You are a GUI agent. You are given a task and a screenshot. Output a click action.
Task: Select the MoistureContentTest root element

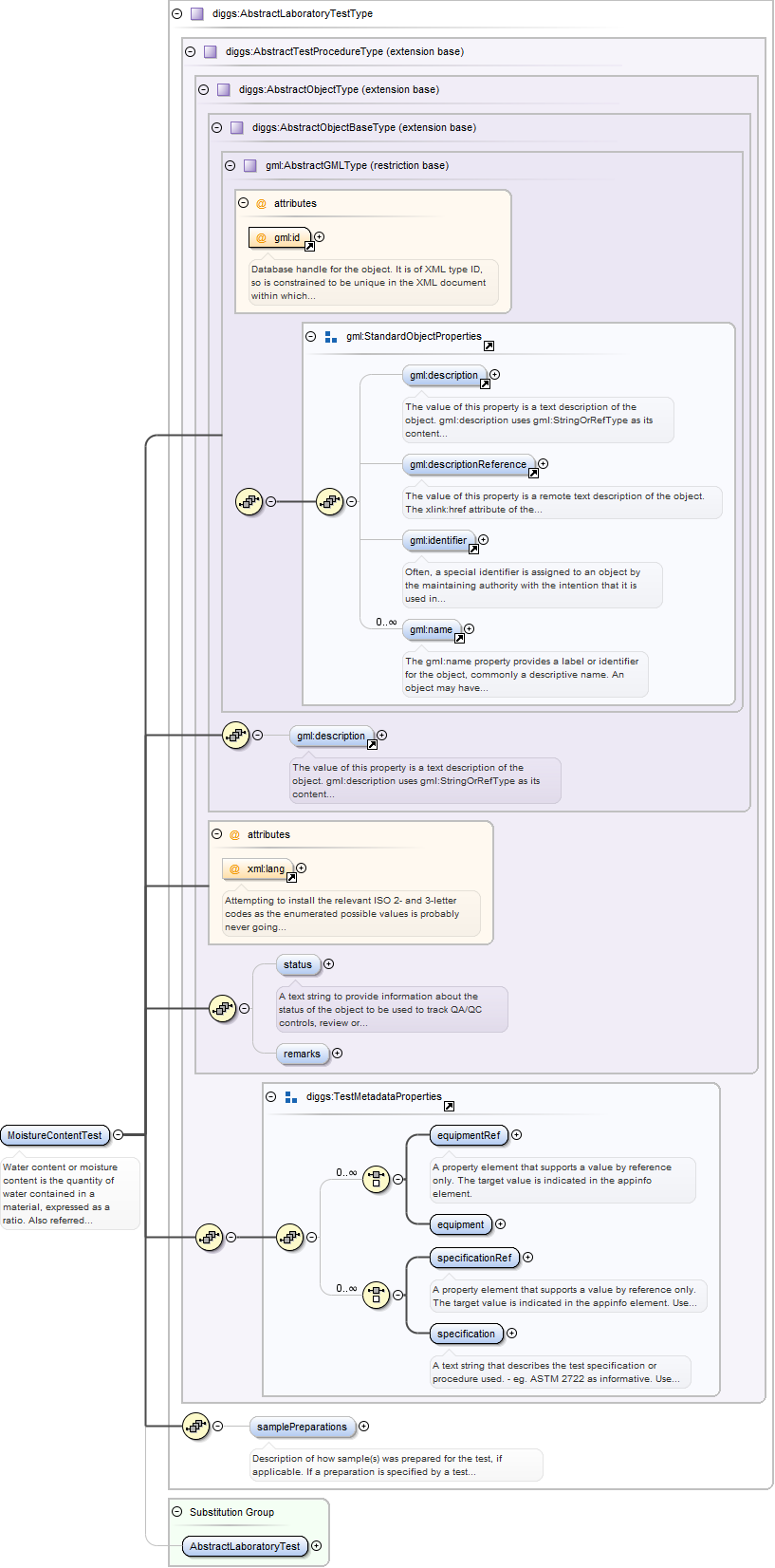pos(55,1135)
